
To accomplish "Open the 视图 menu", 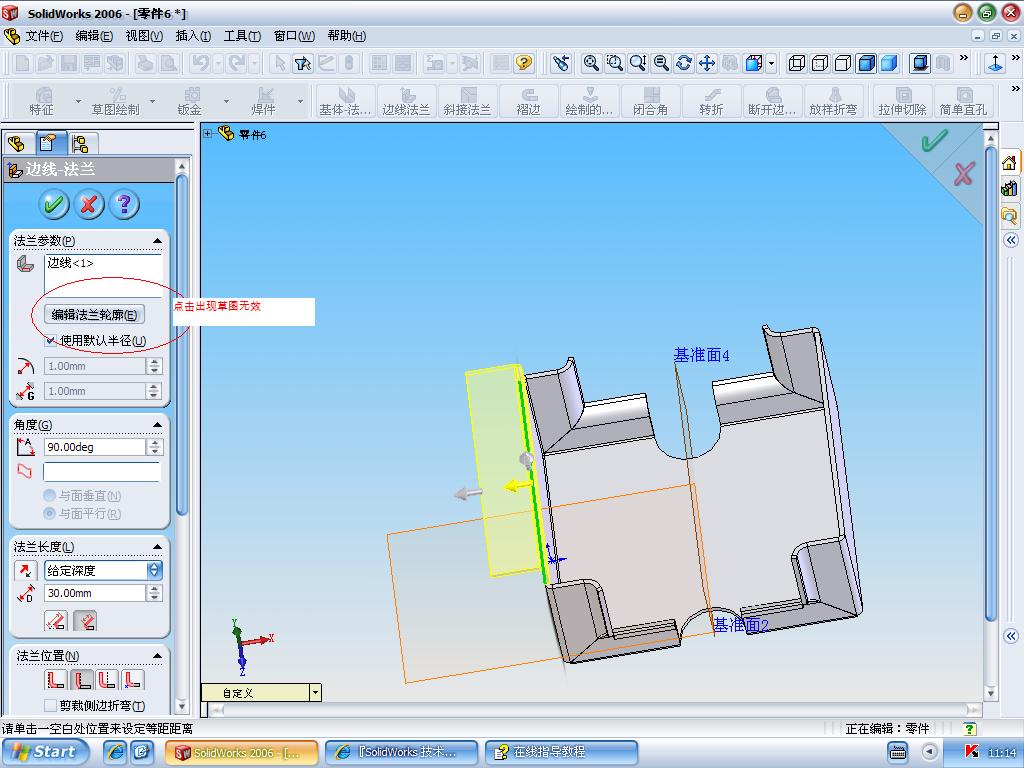I will tap(144, 36).
